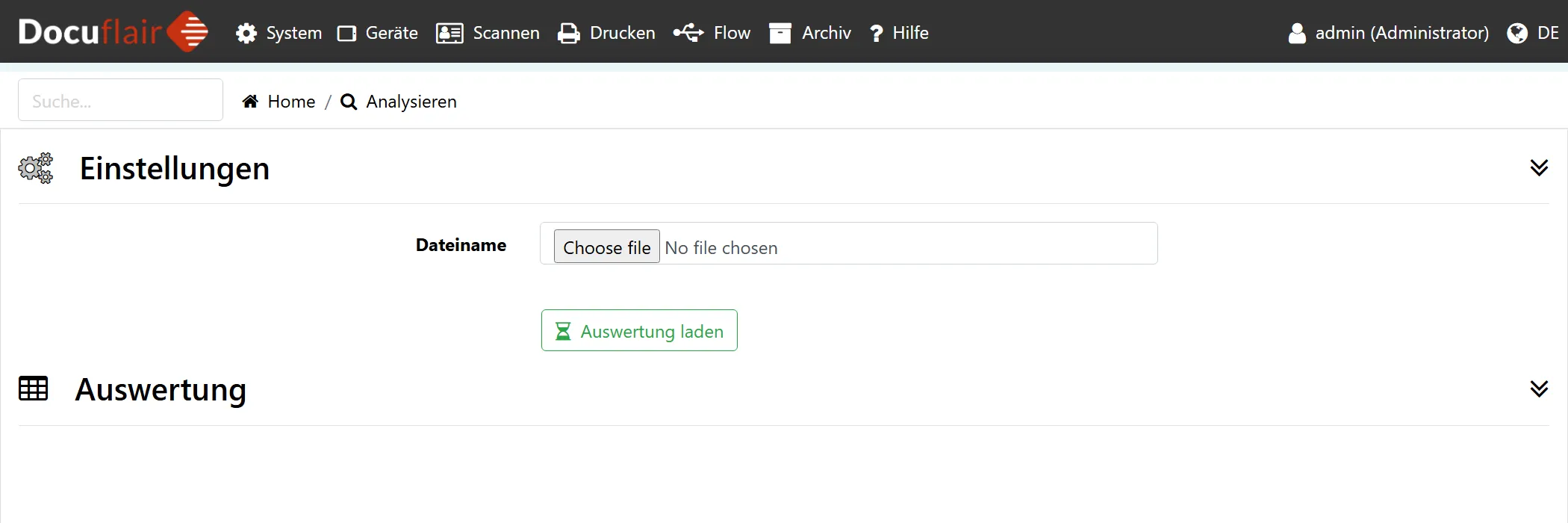Expand the Auswertung section chevron
The width and height of the screenshot is (1568, 523).
click(x=1539, y=389)
